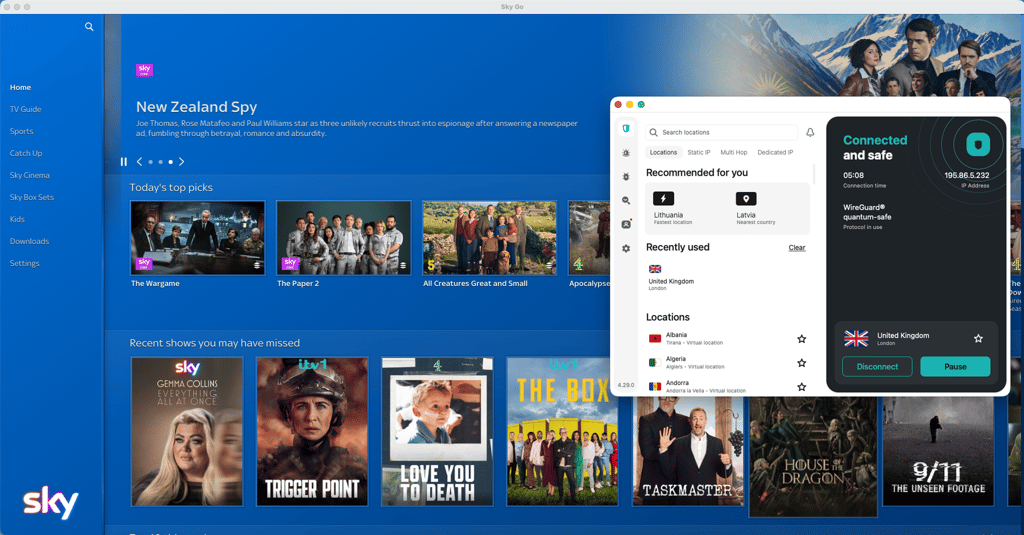Click the Sky logo in sidebar
This screenshot has height=535, width=1024.
[x=51, y=503]
